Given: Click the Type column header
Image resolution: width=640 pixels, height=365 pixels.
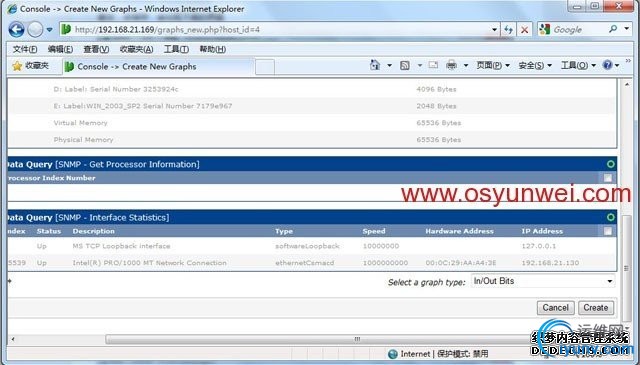Looking at the screenshot, I should (284, 231).
